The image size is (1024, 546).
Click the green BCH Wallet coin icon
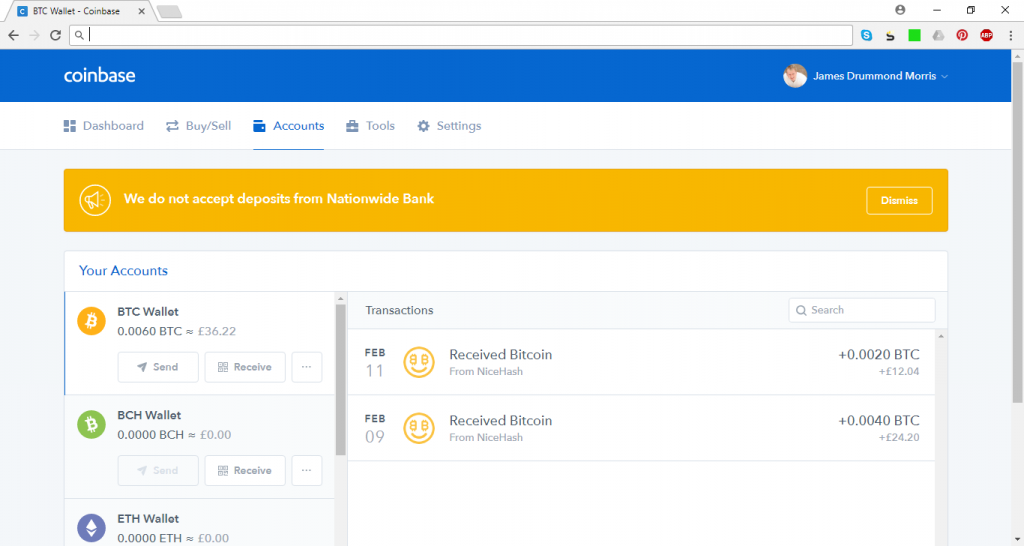[x=91, y=425]
